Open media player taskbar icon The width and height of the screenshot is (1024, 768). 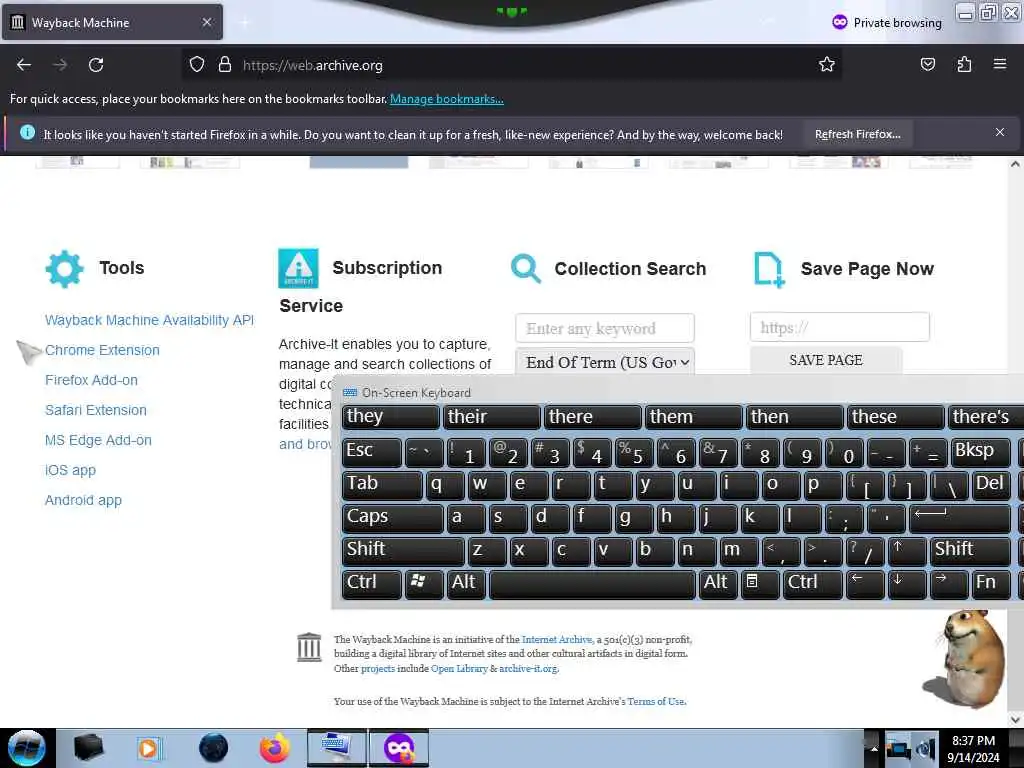pos(148,748)
